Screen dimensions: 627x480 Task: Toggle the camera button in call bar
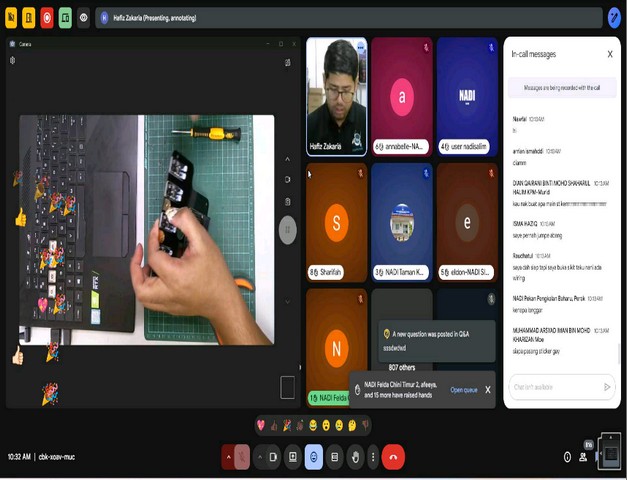coord(273,457)
